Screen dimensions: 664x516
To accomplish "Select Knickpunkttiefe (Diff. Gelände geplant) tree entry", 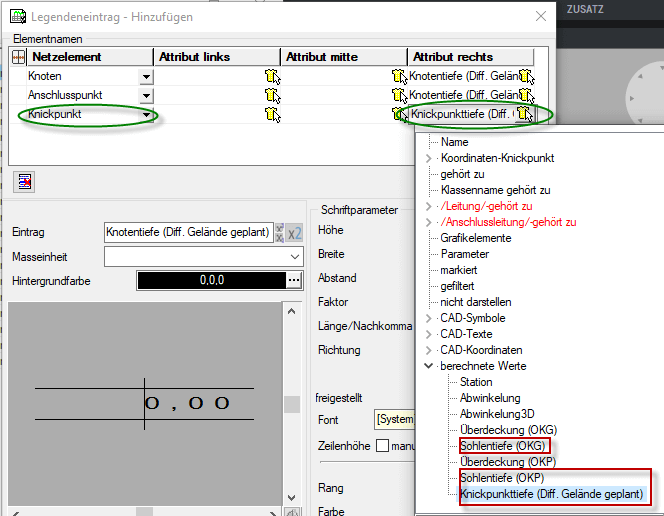I will pyautogui.click(x=551, y=494).
